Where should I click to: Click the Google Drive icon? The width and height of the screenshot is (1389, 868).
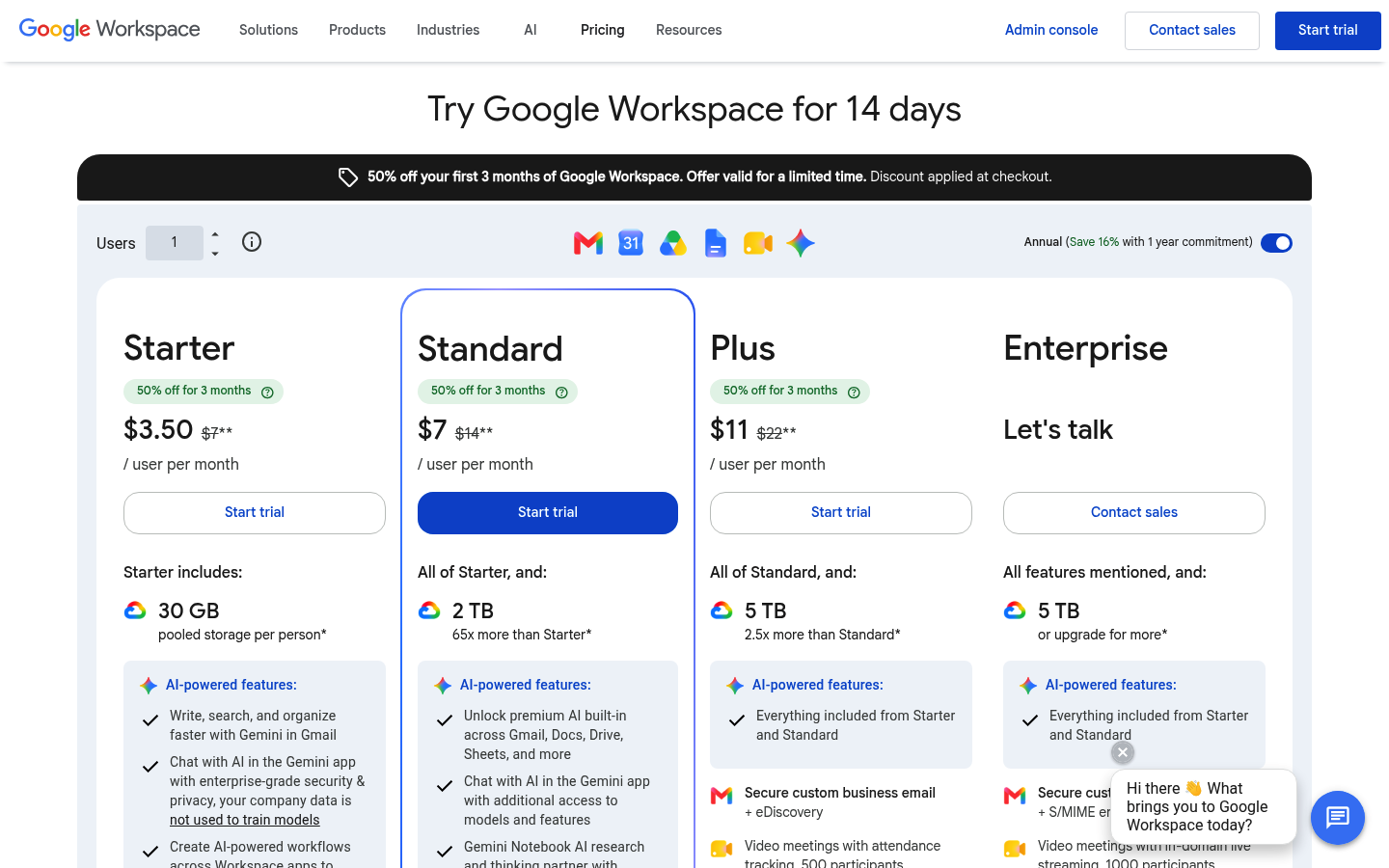click(673, 243)
